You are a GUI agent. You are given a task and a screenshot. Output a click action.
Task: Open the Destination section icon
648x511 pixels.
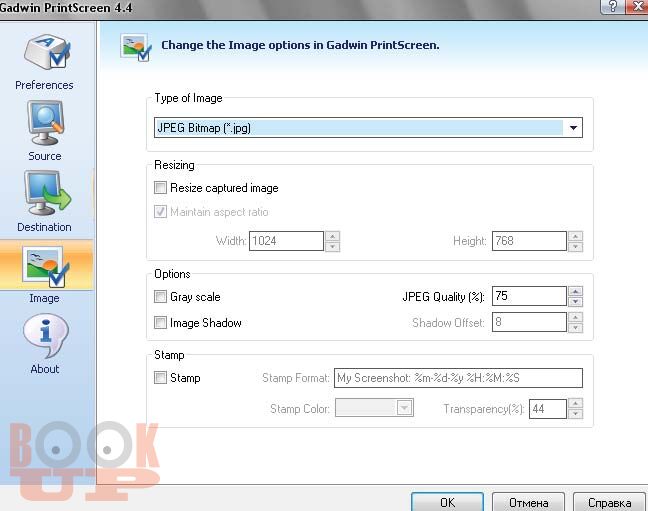click(x=47, y=193)
